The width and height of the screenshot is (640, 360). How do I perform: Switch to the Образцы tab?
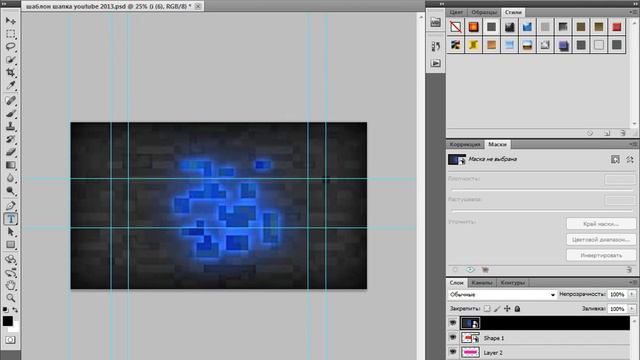point(484,12)
